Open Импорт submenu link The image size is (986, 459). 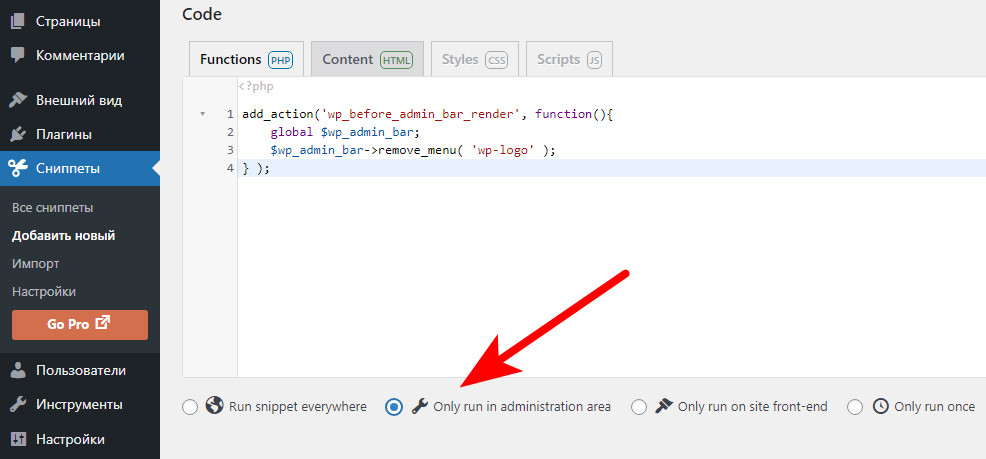pyautogui.click(x=36, y=263)
